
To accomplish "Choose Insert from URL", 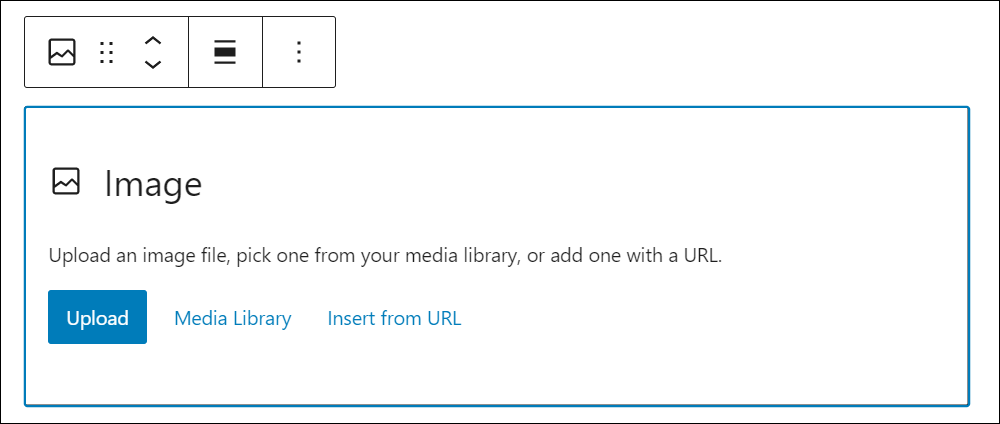I will pyautogui.click(x=394, y=318).
